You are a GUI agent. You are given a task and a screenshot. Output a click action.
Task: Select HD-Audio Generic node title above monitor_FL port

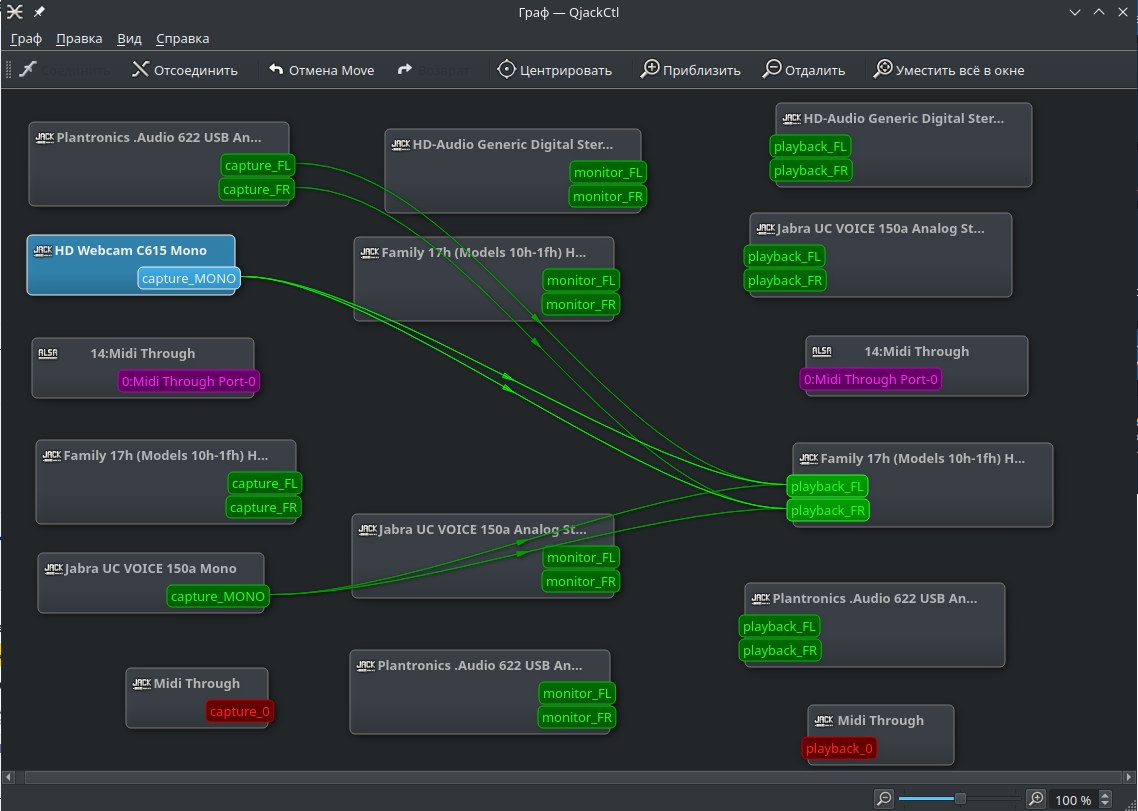point(513,144)
